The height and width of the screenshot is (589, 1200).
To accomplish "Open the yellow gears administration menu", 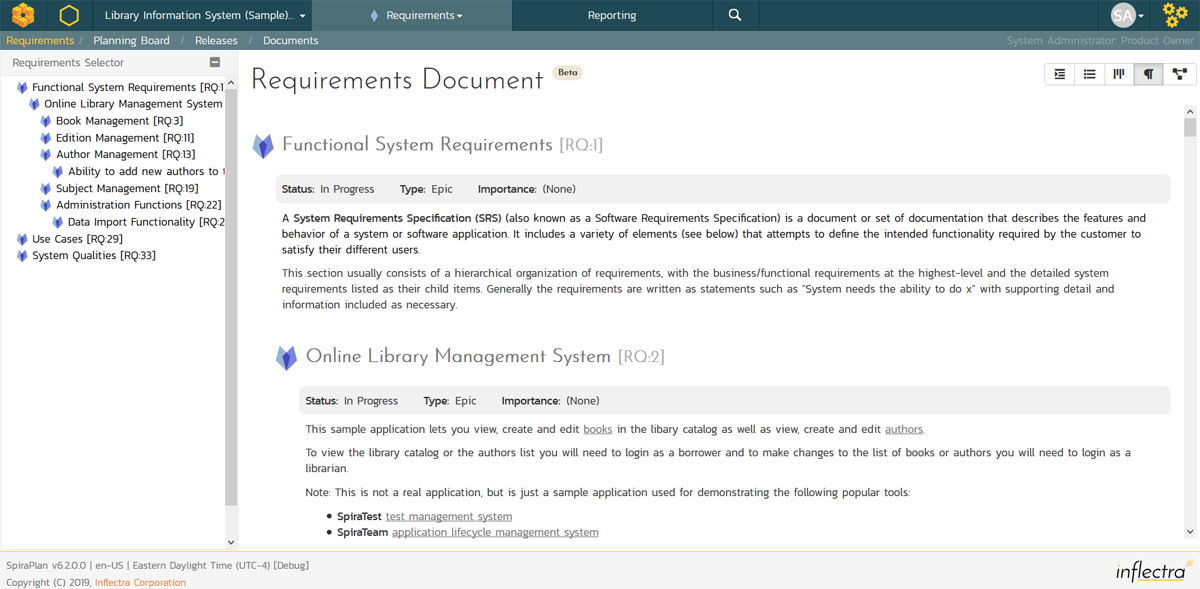I will pyautogui.click(x=1175, y=15).
